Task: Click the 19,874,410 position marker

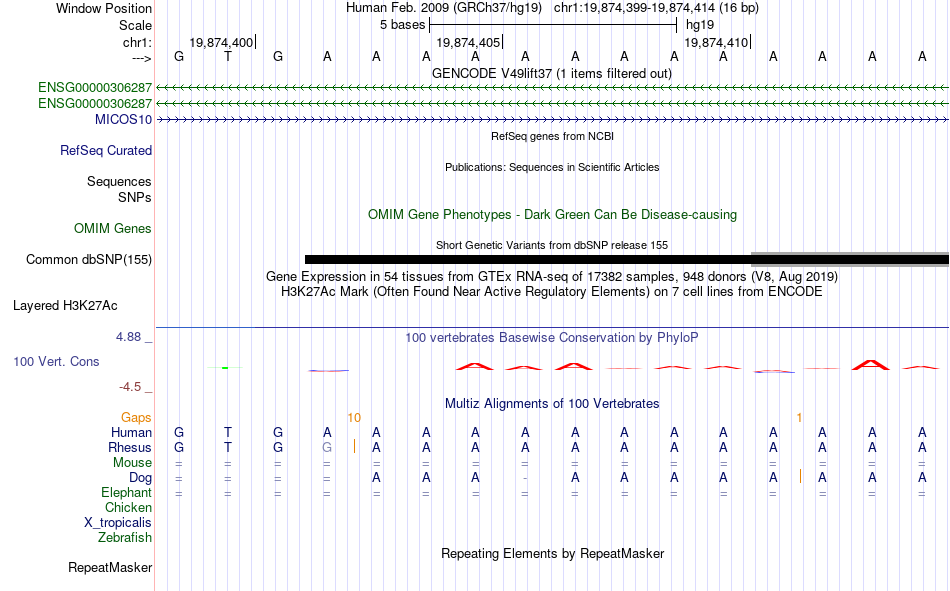Action: [x=717, y=42]
